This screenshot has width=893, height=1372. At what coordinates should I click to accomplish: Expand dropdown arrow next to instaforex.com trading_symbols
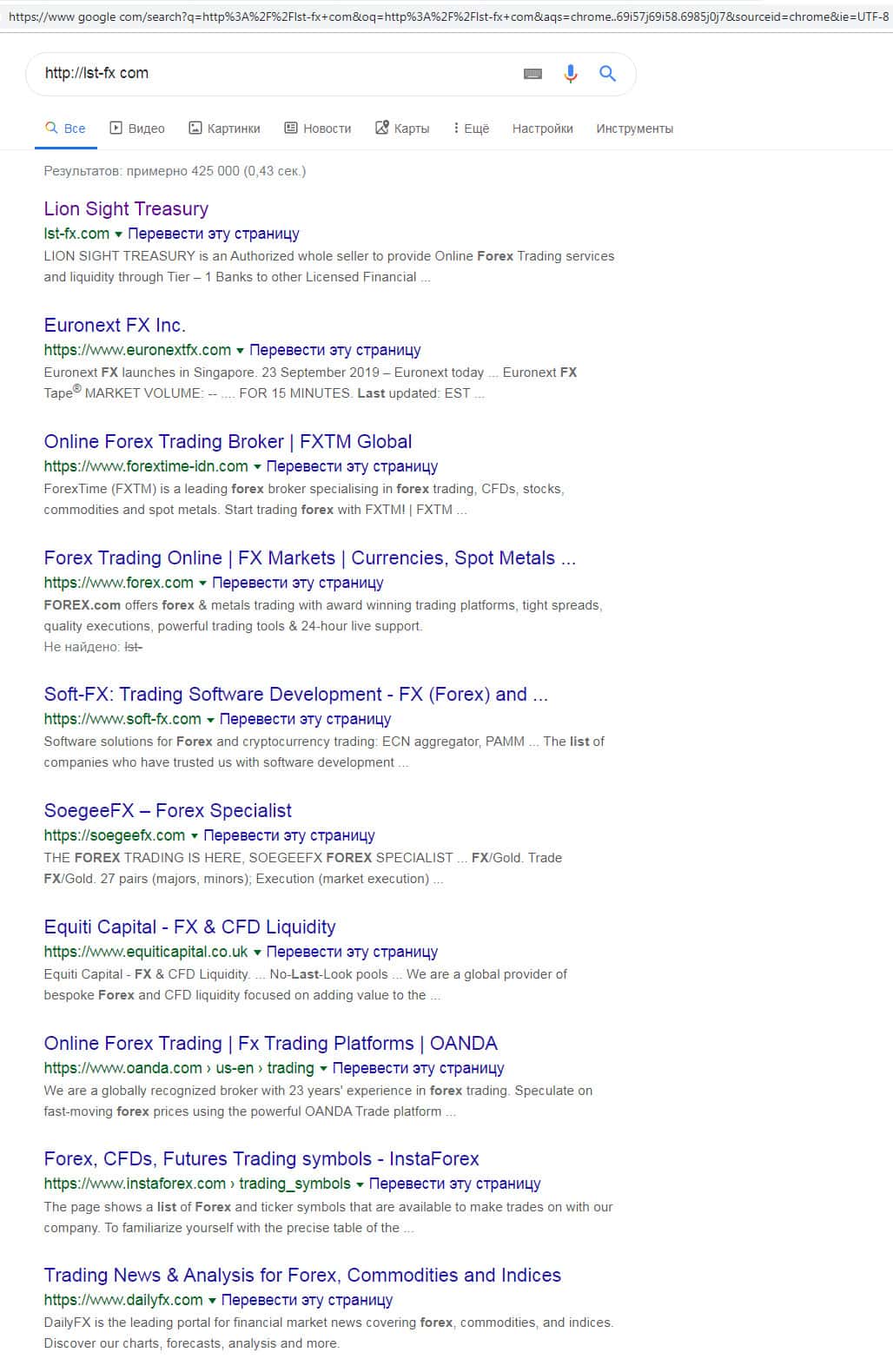360,1184
